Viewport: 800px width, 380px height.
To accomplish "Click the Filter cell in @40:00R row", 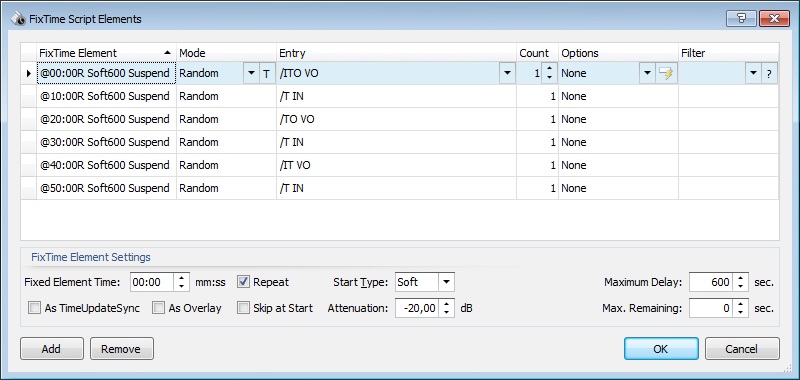I will [729, 165].
